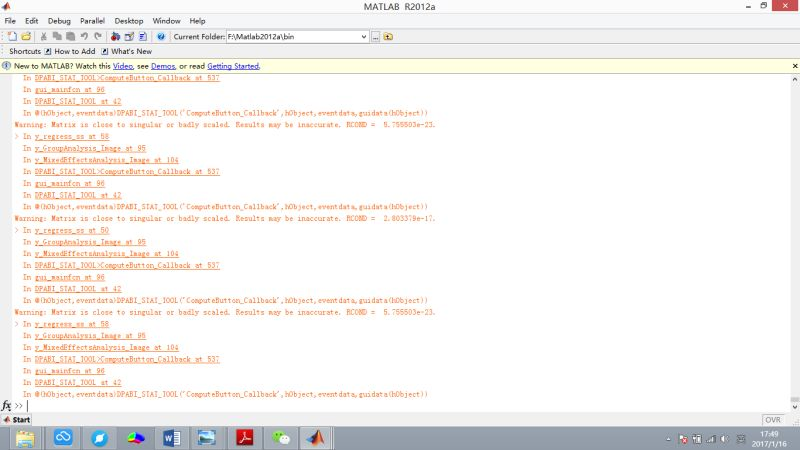Paste using the clipboard toolbar icon
800x450 pixels.
70,36
